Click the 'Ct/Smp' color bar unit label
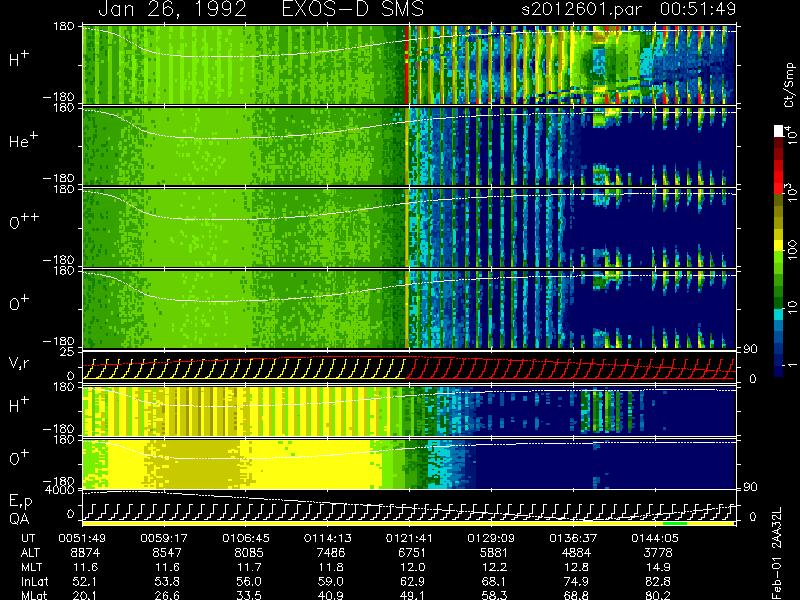Viewport: 800px width, 600px height. (x=789, y=85)
